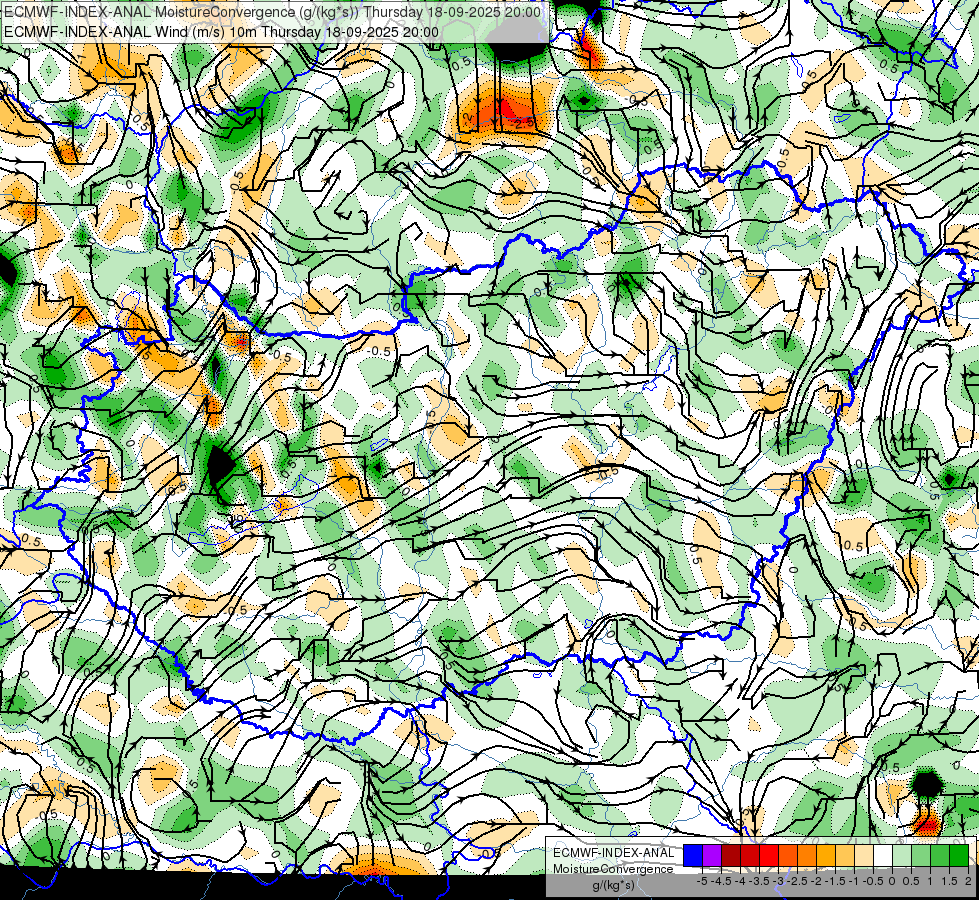Click the '-2.5' value on the legend scale
The image size is (979, 900).
(796, 881)
